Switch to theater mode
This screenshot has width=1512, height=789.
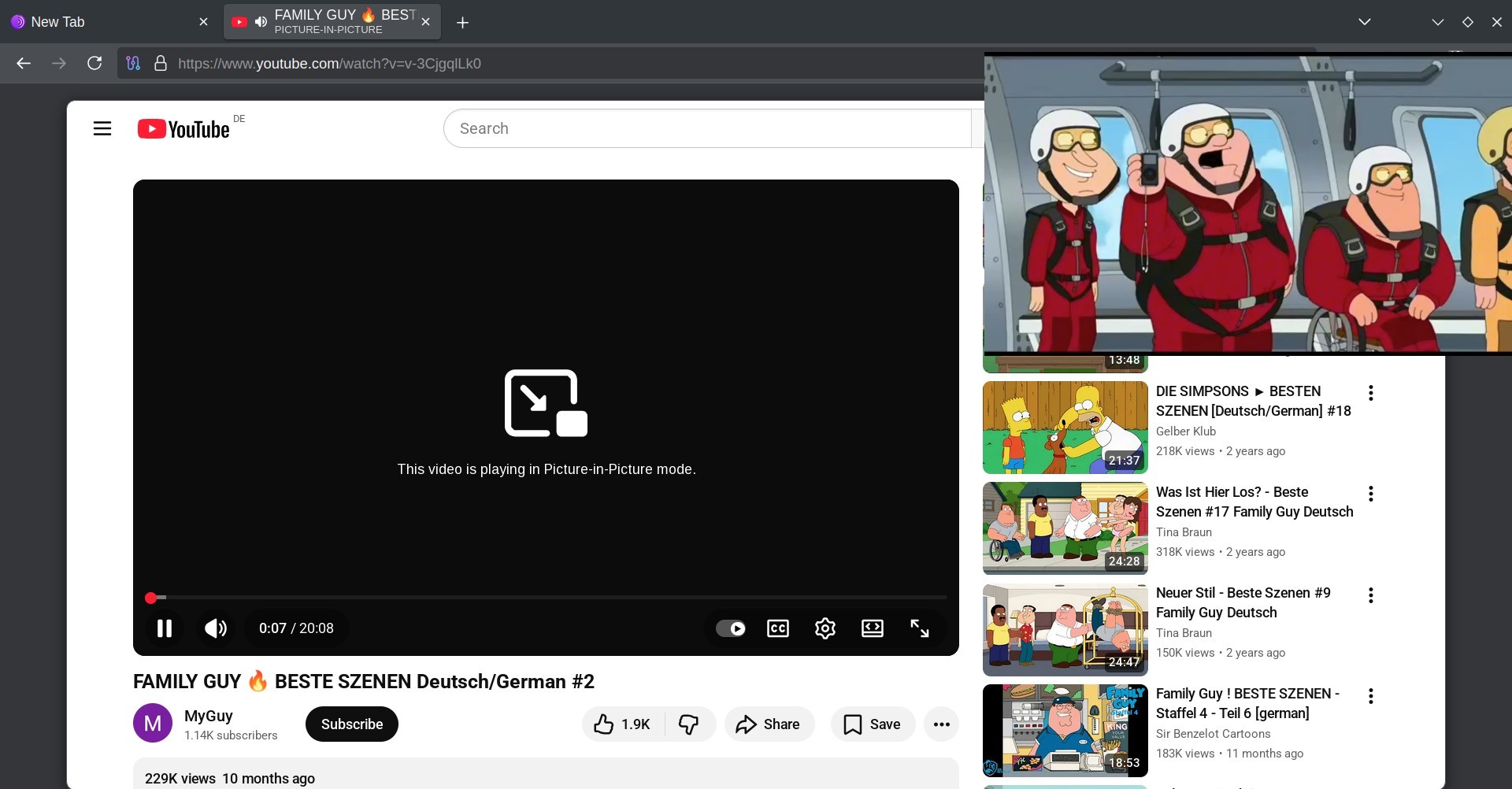(x=873, y=628)
